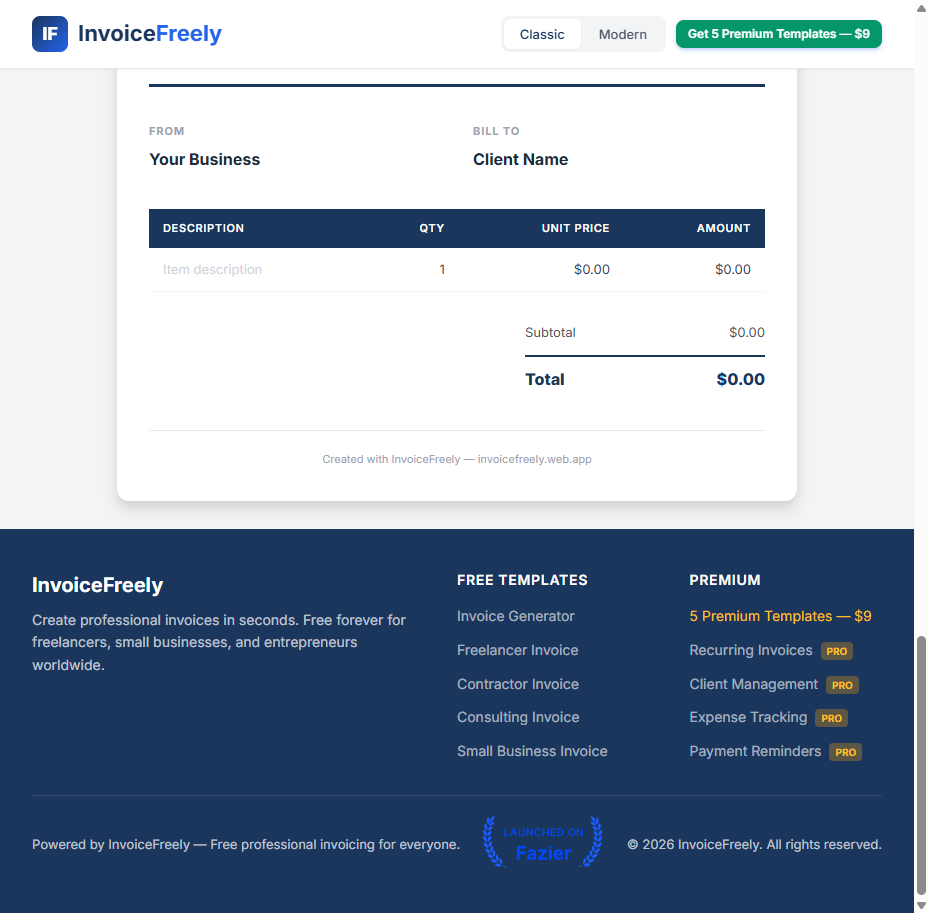Click the PREMIUM footer heading

click(725, 580)
